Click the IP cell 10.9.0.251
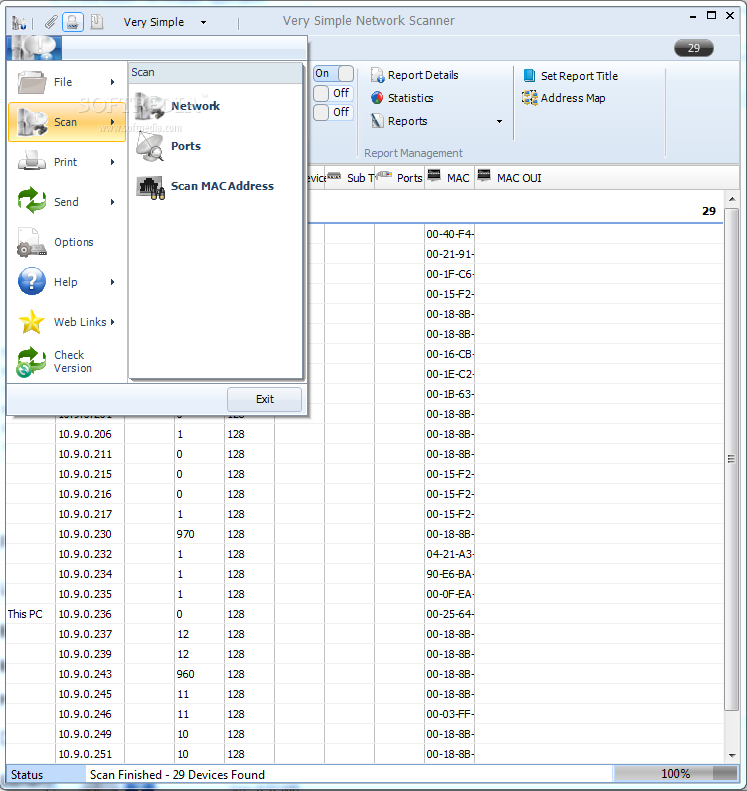The image size is (747, 791). pos(90,754)
